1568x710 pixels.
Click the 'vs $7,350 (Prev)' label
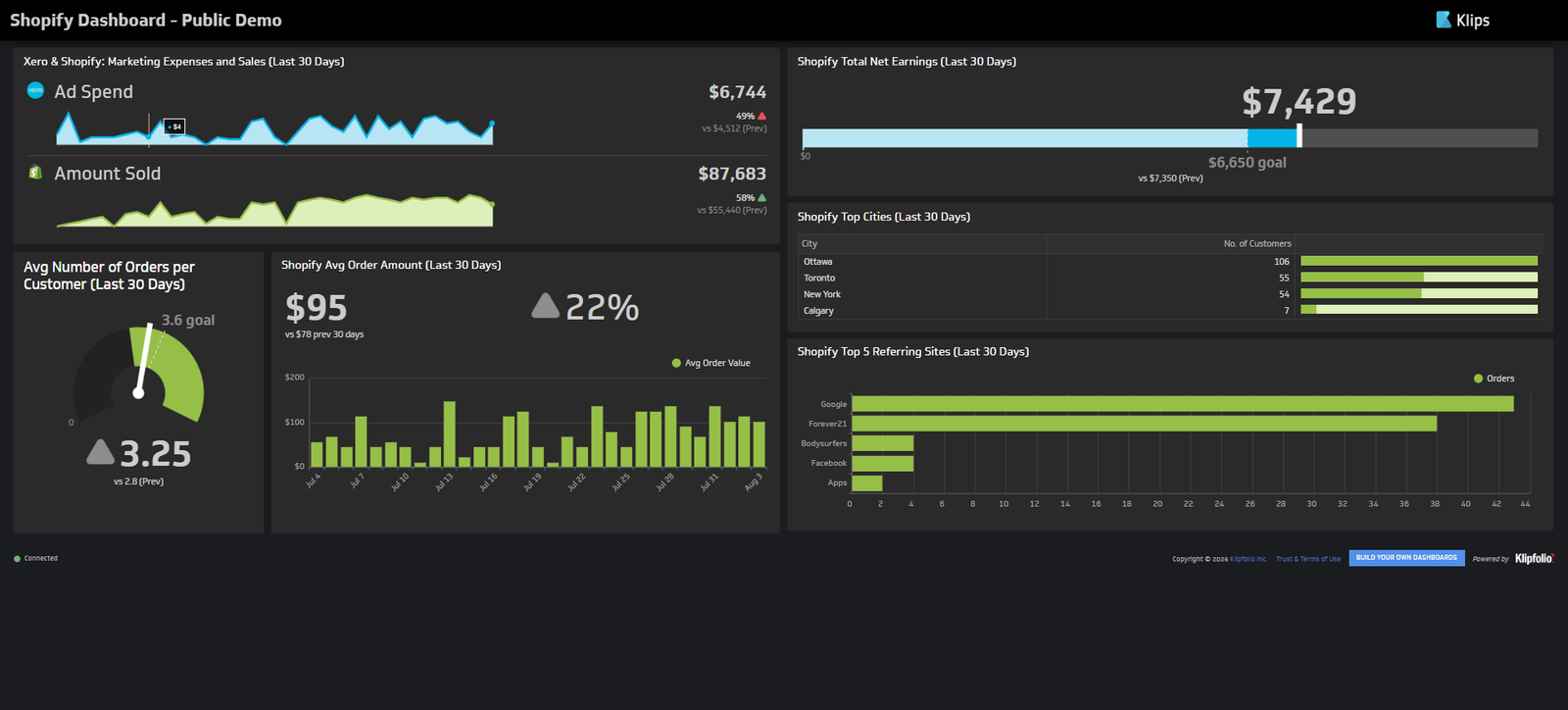(x=1170, y=178)
